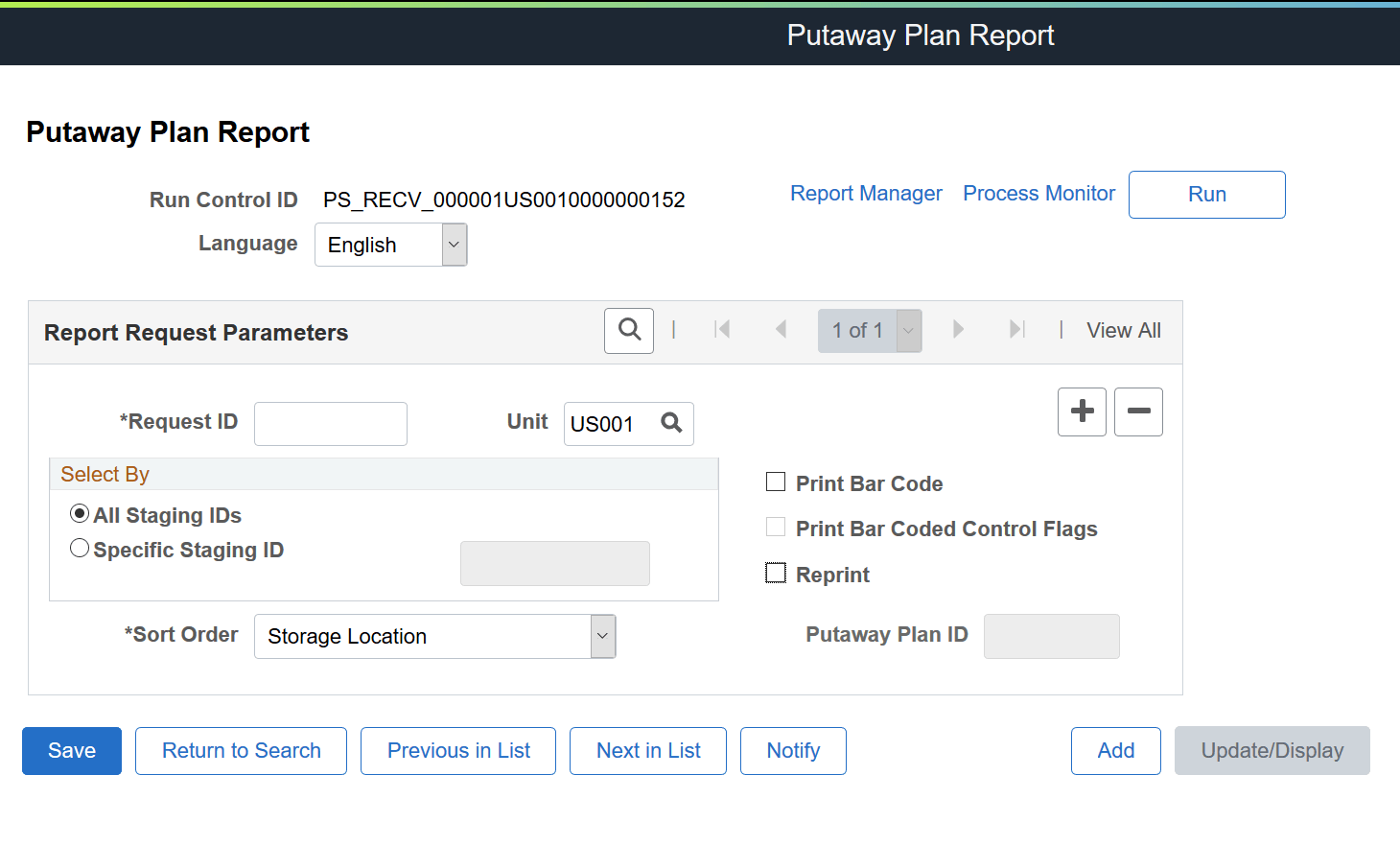This screenshot has width=1400, height=846.
Task: Open the Unit lookup magnifier
Action: point(671,423)
